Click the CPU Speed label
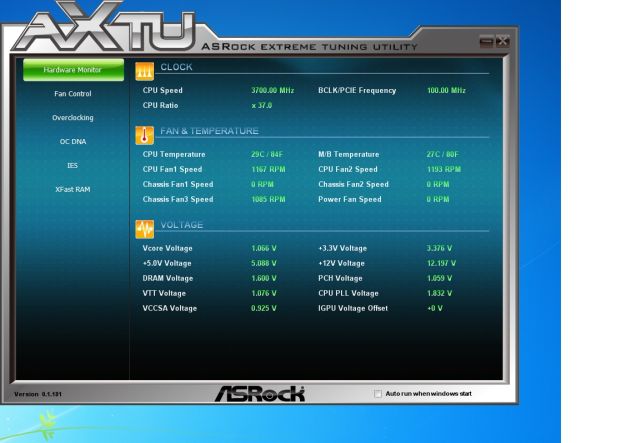640x443 pixels. pyautogui.click(x=162, y=90)
